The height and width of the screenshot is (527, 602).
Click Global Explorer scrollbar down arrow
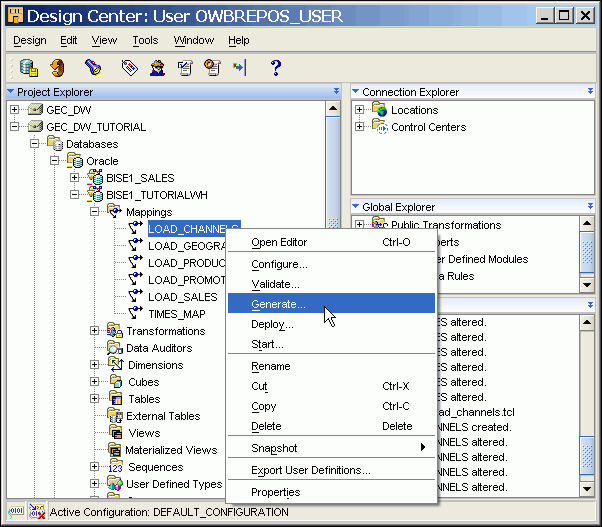[587, 285]
